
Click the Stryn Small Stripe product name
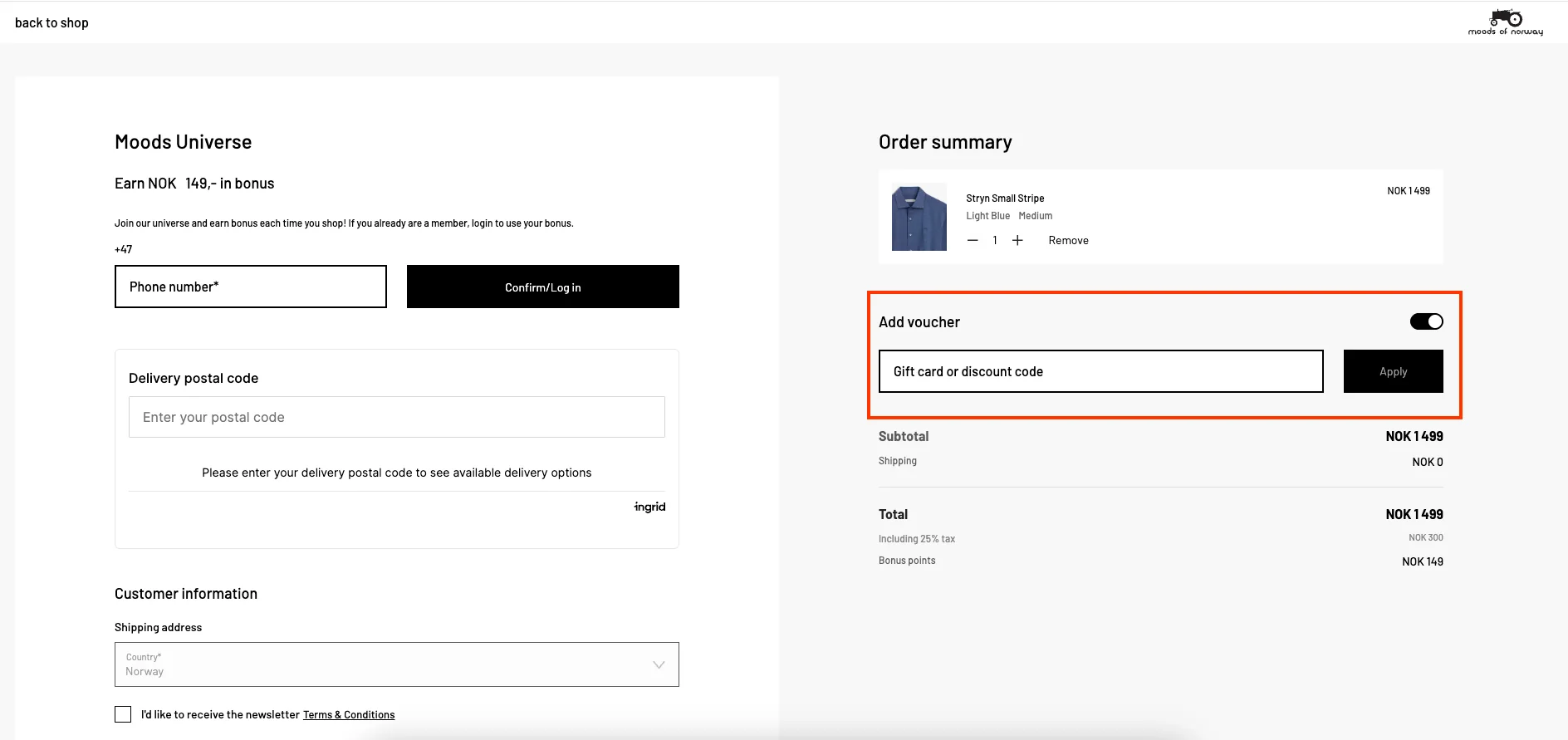(1005, 198)
